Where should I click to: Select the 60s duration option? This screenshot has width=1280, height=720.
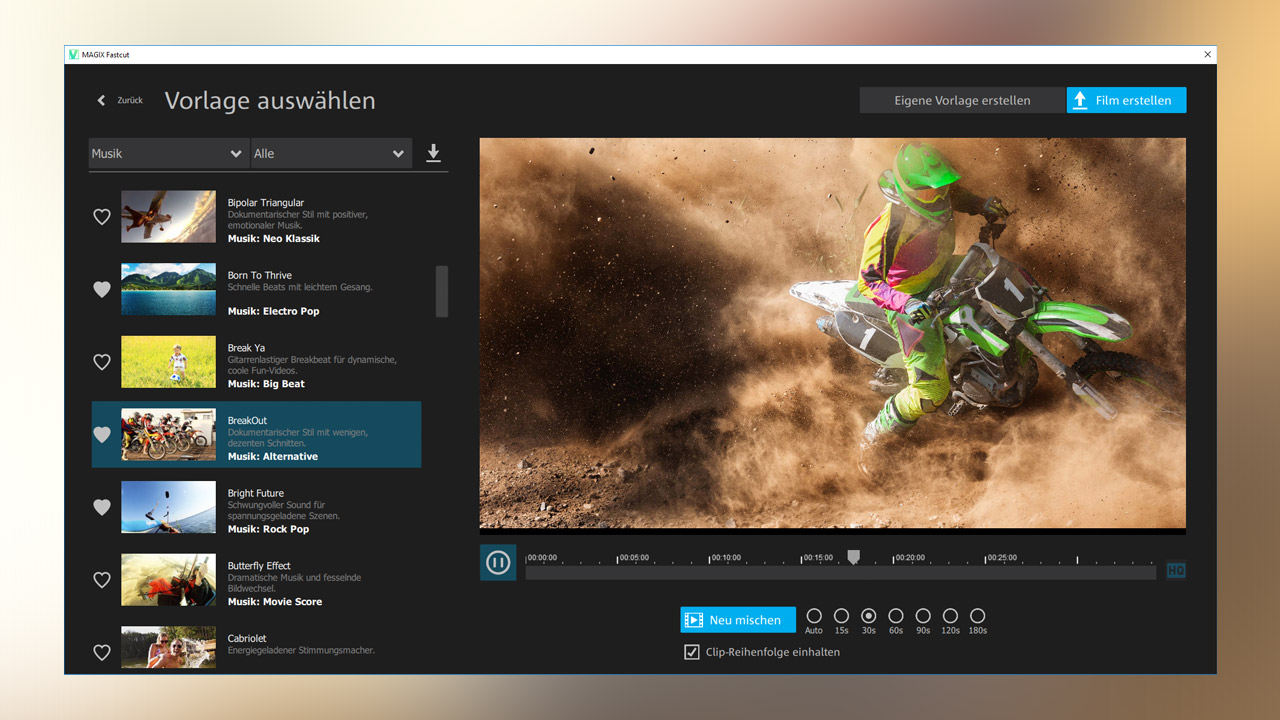895,615
